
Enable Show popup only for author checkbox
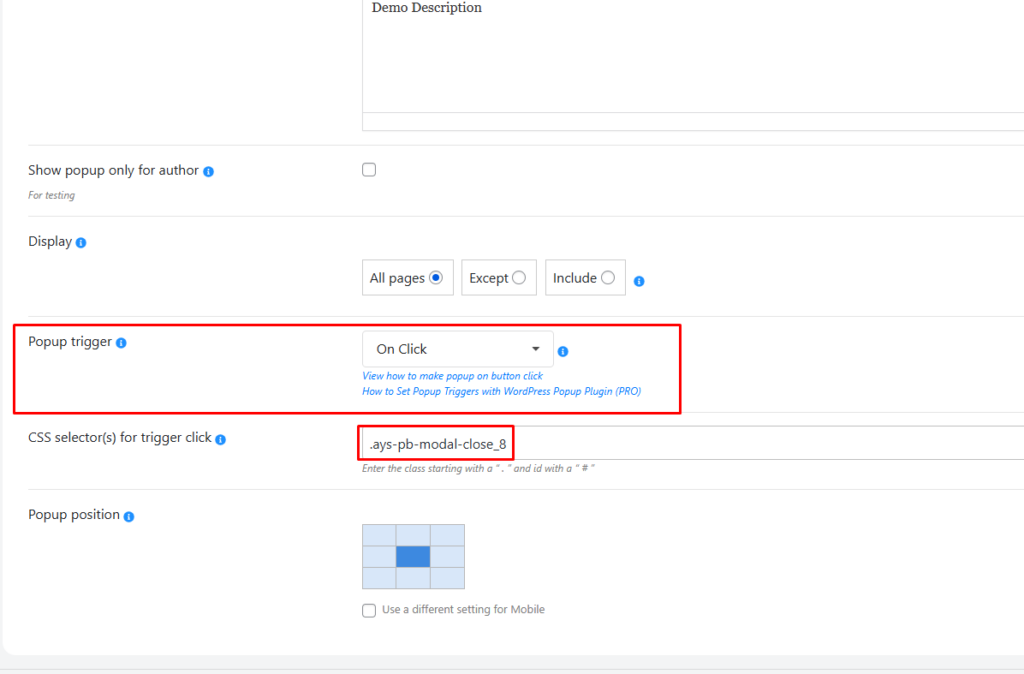[369, 170]
